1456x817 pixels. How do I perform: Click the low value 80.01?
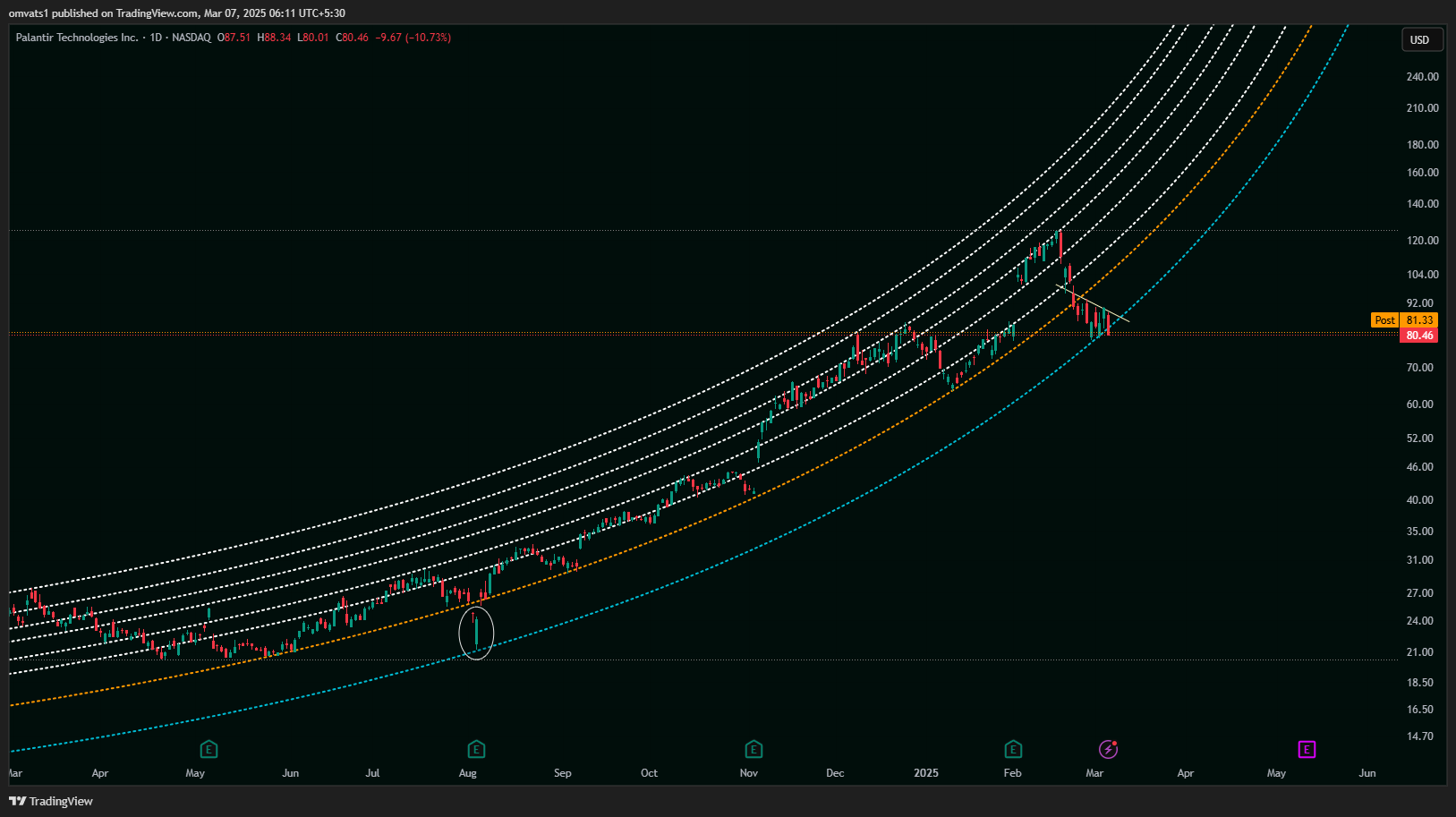click(x=316, y=38)
